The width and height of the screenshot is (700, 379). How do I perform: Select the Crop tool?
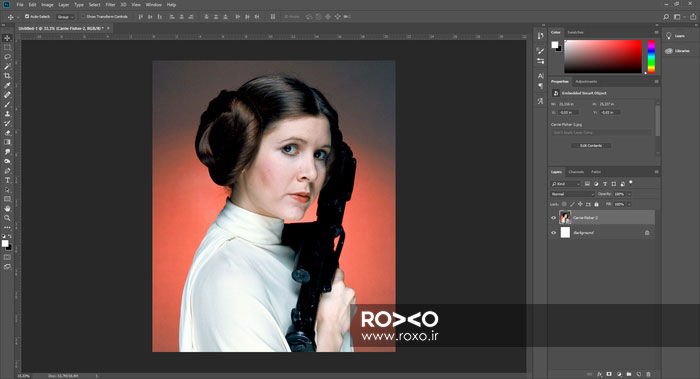point(7,76)
